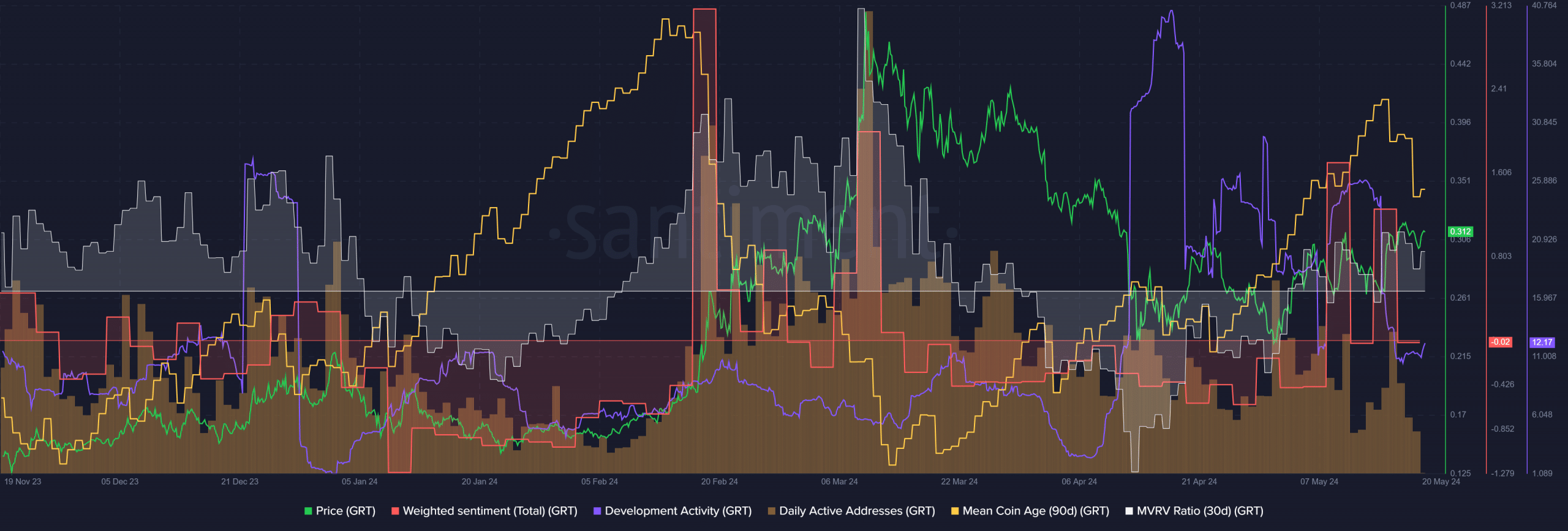Click the 20 Jan 24 date label
The height and width of the screenshot is (531, 1568).
(480, 481)
